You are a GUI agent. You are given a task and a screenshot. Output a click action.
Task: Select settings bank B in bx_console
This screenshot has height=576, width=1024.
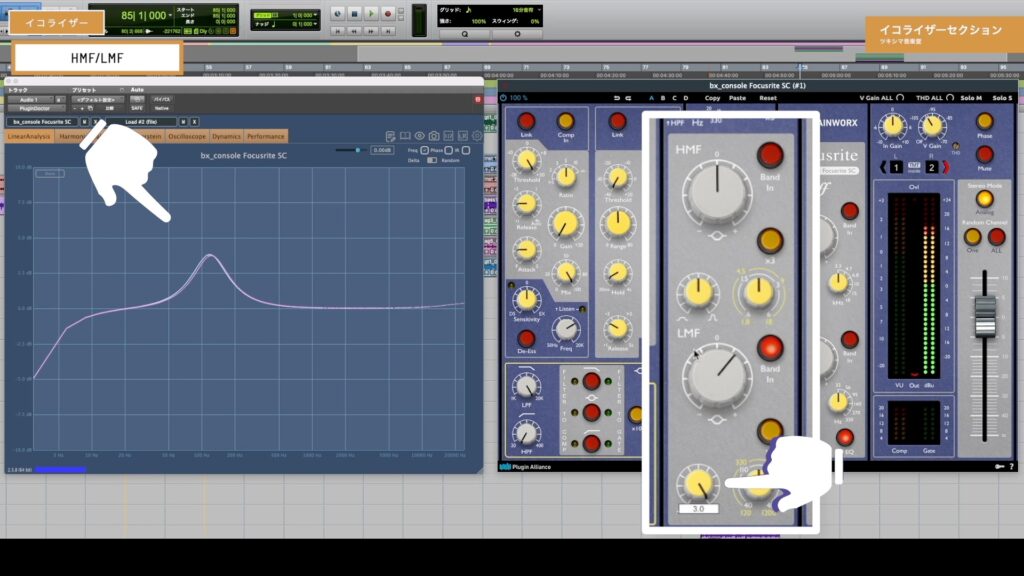tap(663, 98)
